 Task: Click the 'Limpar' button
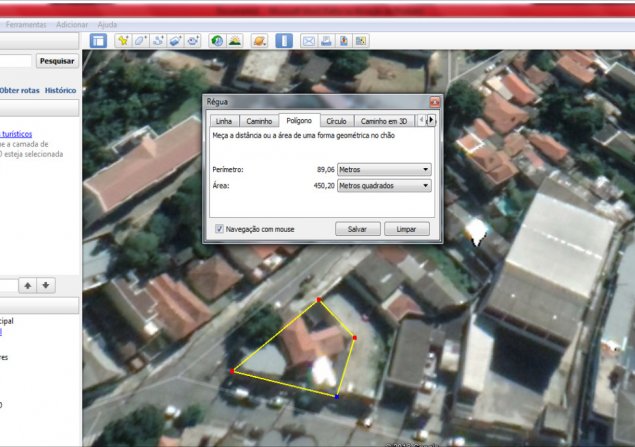(406, 229)
